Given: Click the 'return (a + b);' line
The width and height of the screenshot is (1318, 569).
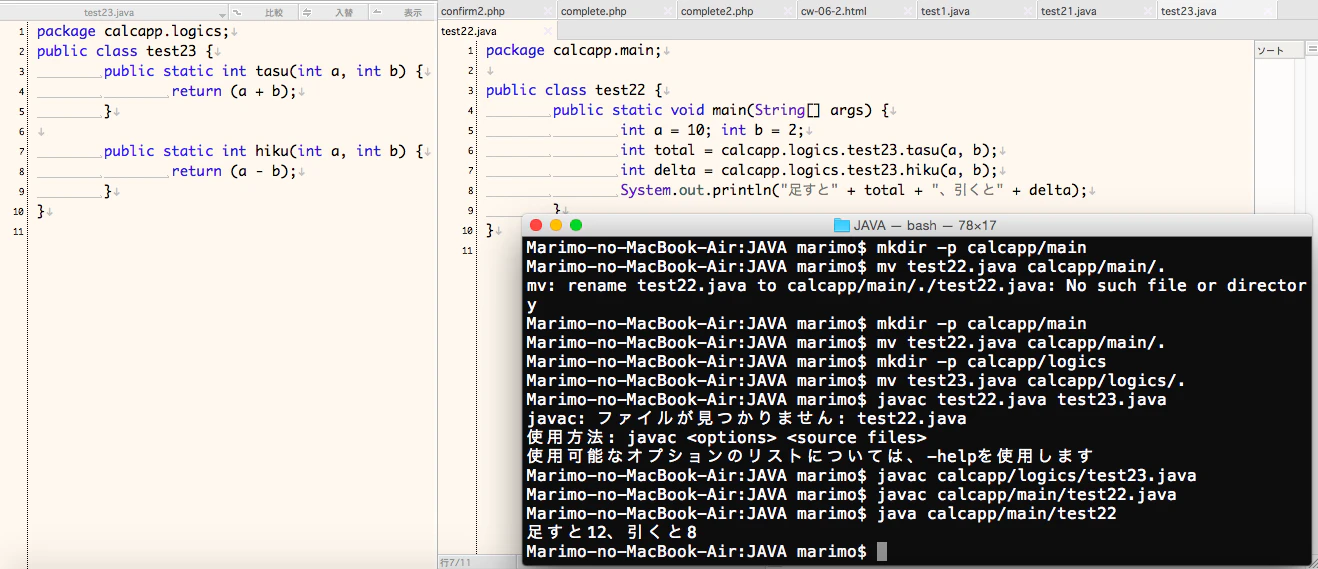Looking at the screenshot, I should pyautogui.click(x=234, y=91).
